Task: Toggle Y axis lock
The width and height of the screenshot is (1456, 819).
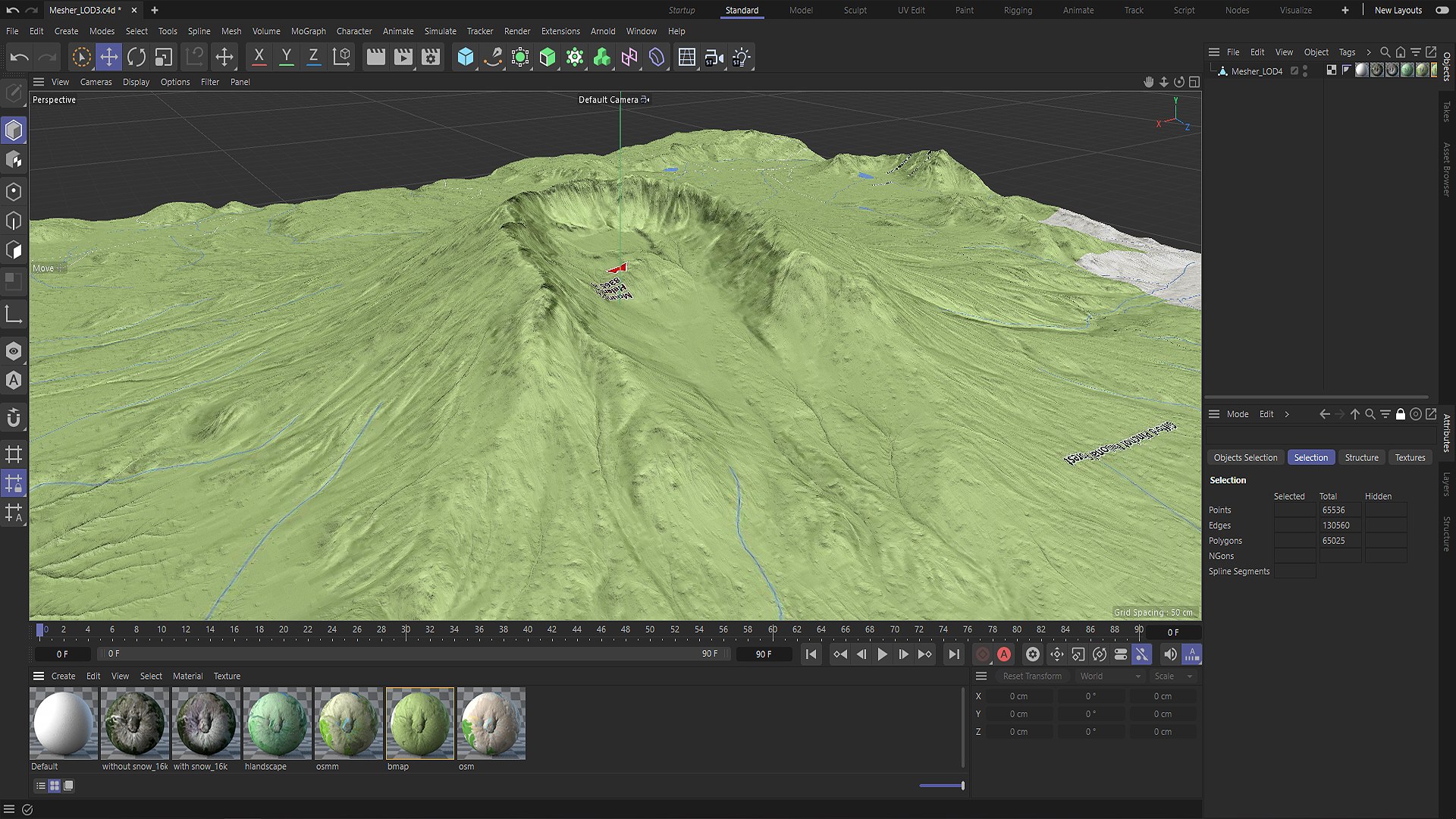Action: coord(286,57)
